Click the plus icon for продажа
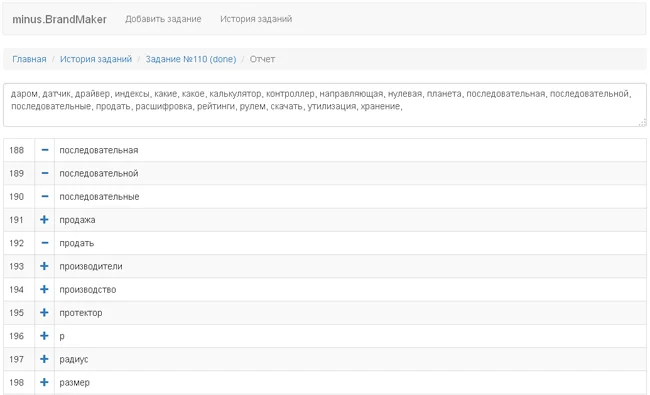The width and height of the screenshot is (650, 395). pos(44,220)
